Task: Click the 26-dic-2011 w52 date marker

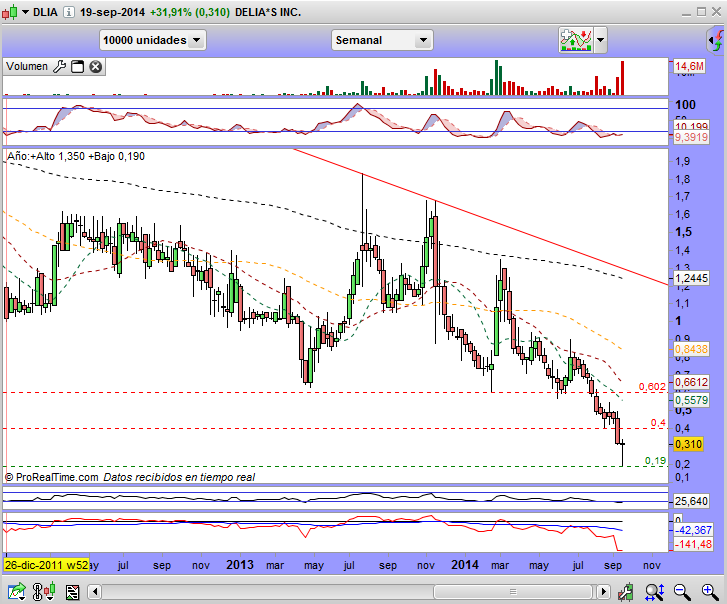Action: click(46, 565)
